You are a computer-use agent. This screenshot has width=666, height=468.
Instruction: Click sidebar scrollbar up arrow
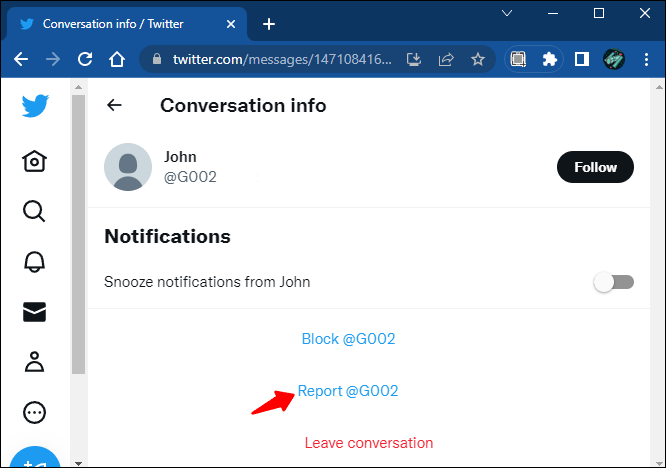(x=78, y=87)
